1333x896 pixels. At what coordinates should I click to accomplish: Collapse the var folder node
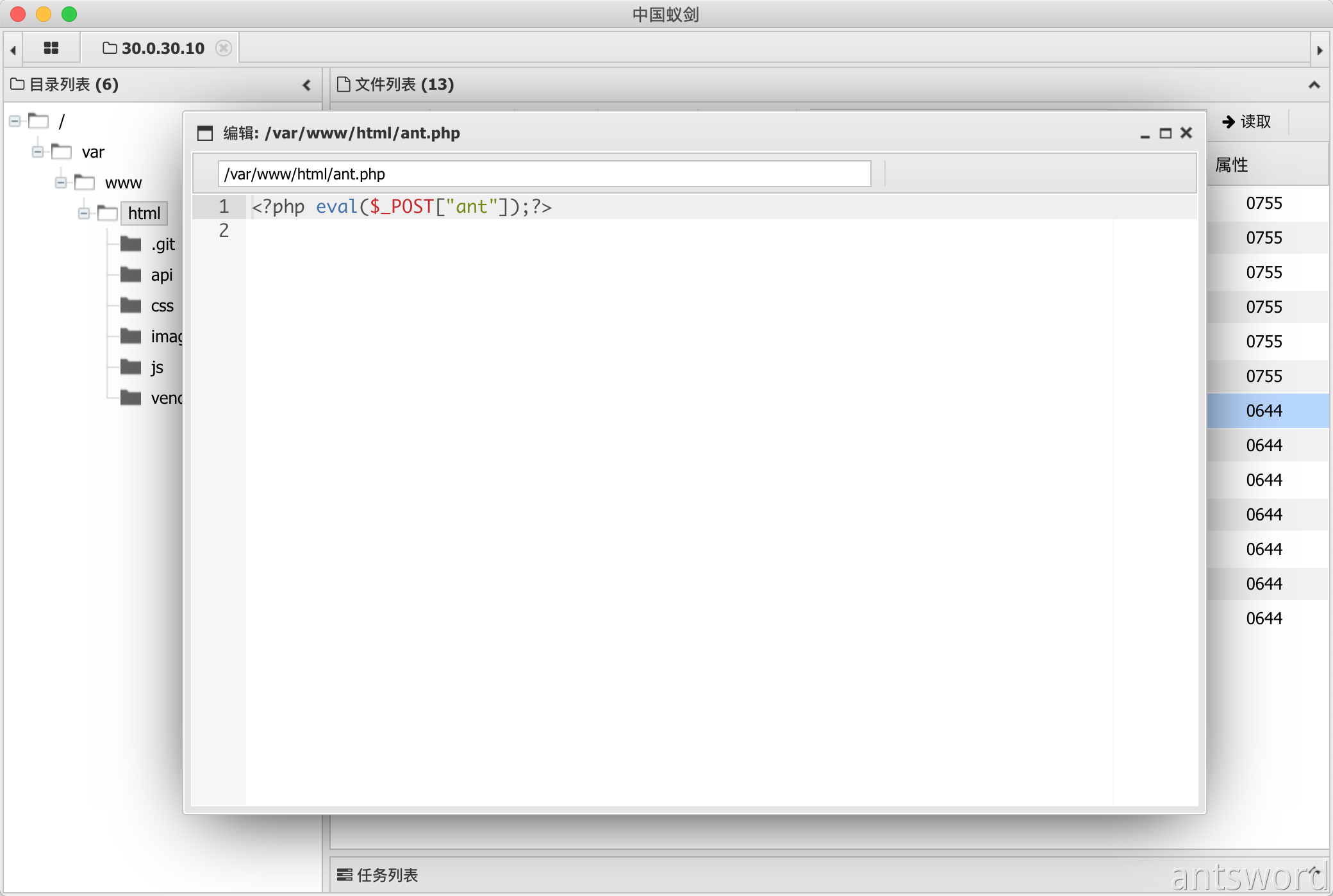click(38, 152)
